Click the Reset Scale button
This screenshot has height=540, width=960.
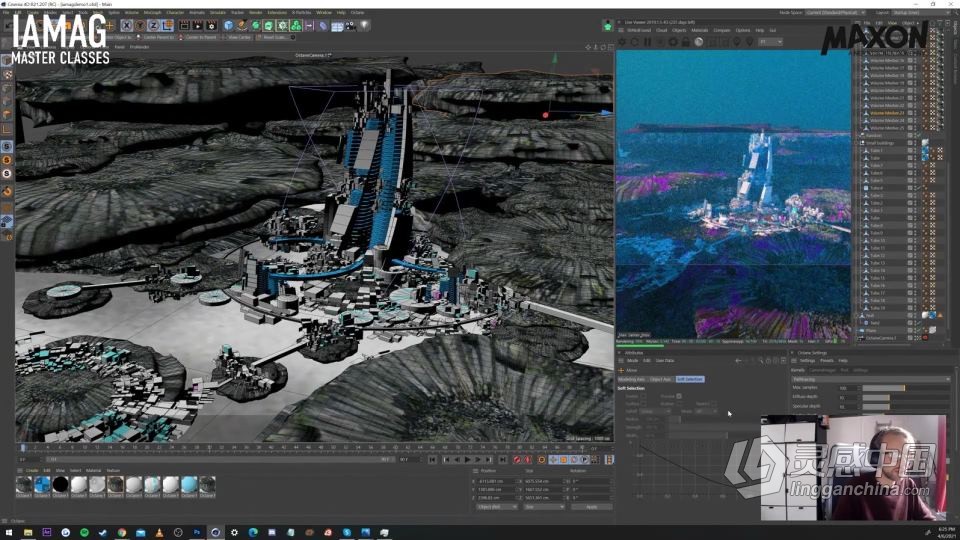point(274,37)
